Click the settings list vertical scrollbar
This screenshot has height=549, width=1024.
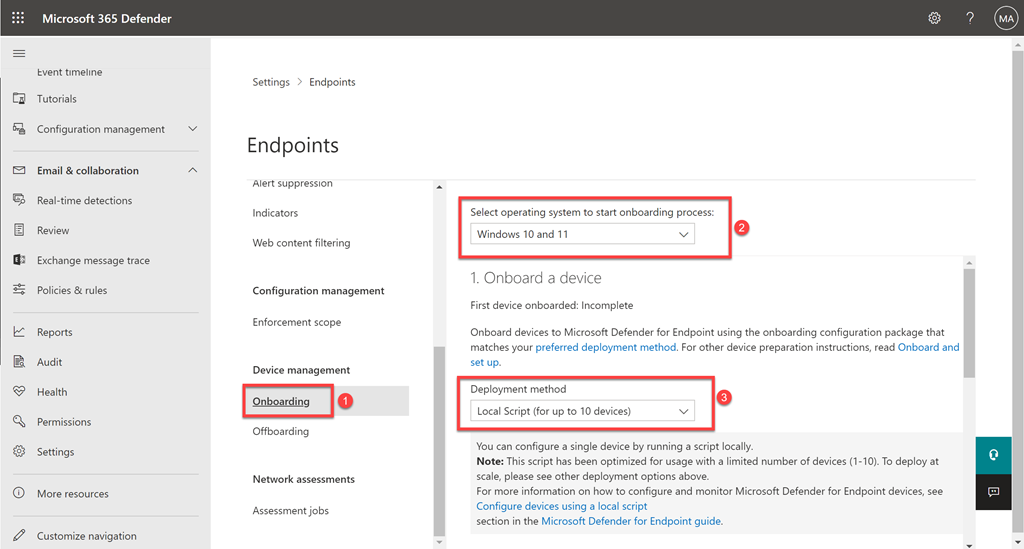pyautogui.click(x=438, y=440)
